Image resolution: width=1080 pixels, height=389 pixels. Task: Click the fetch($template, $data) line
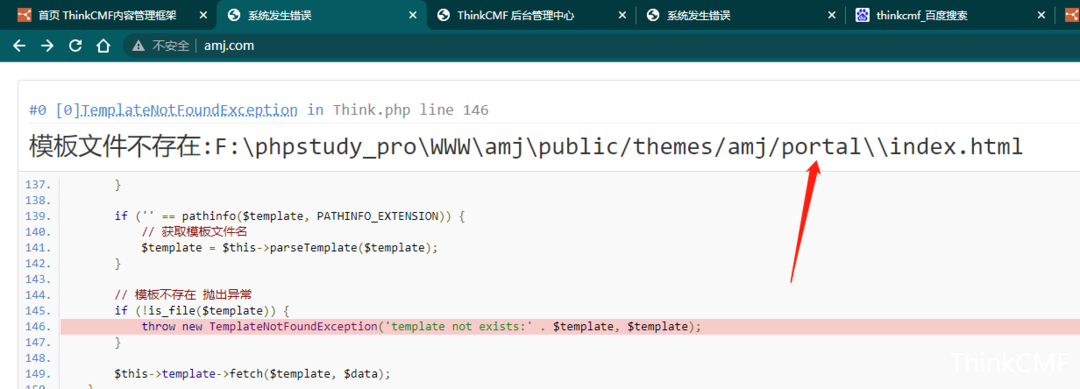point(253,374)
